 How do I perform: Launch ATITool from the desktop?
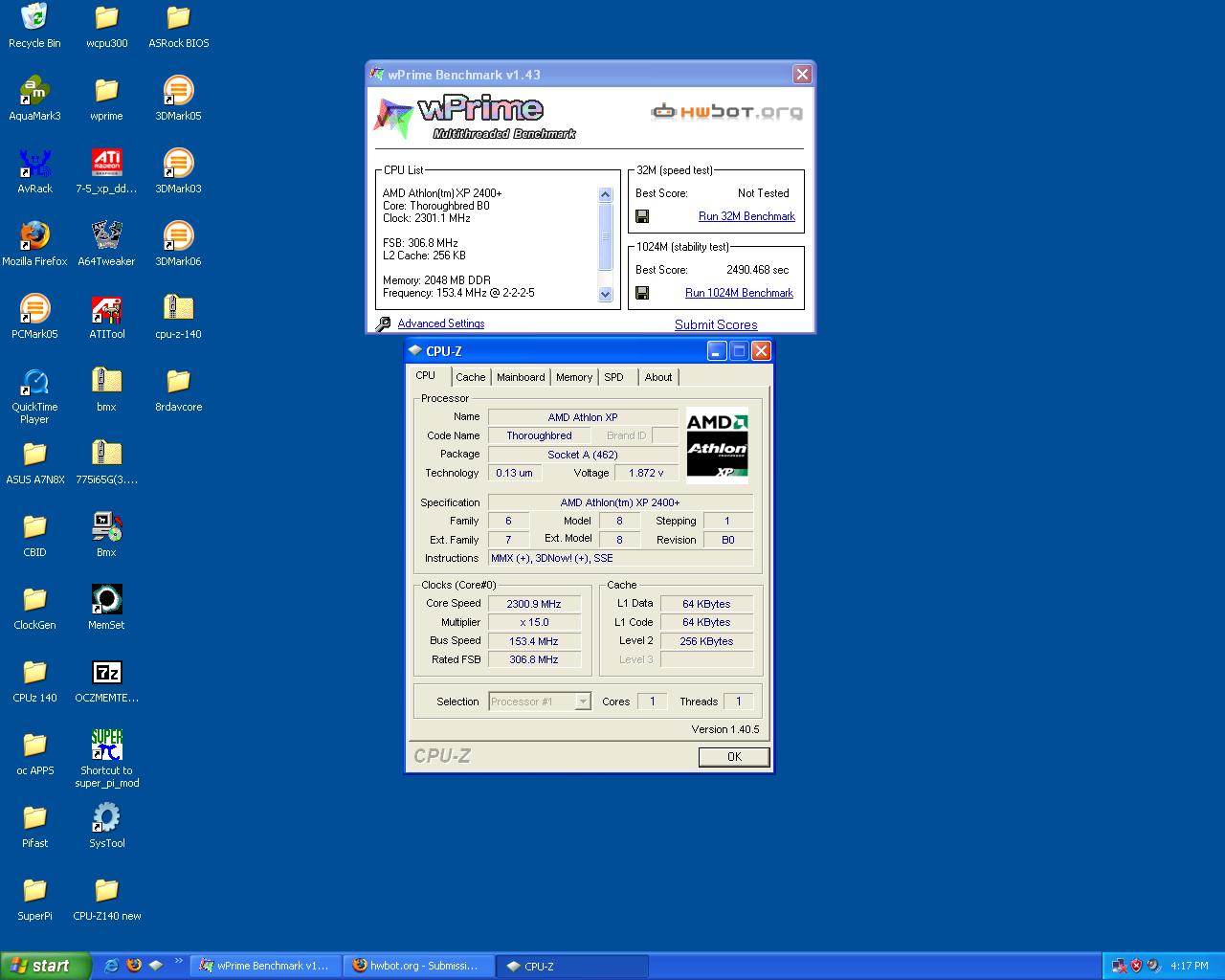(x=106, y=317)
